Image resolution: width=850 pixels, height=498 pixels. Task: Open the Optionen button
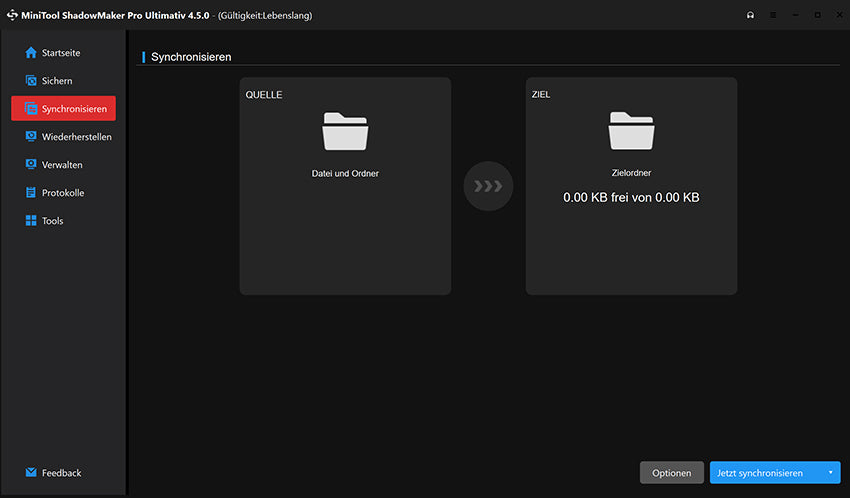pos(671,473)
